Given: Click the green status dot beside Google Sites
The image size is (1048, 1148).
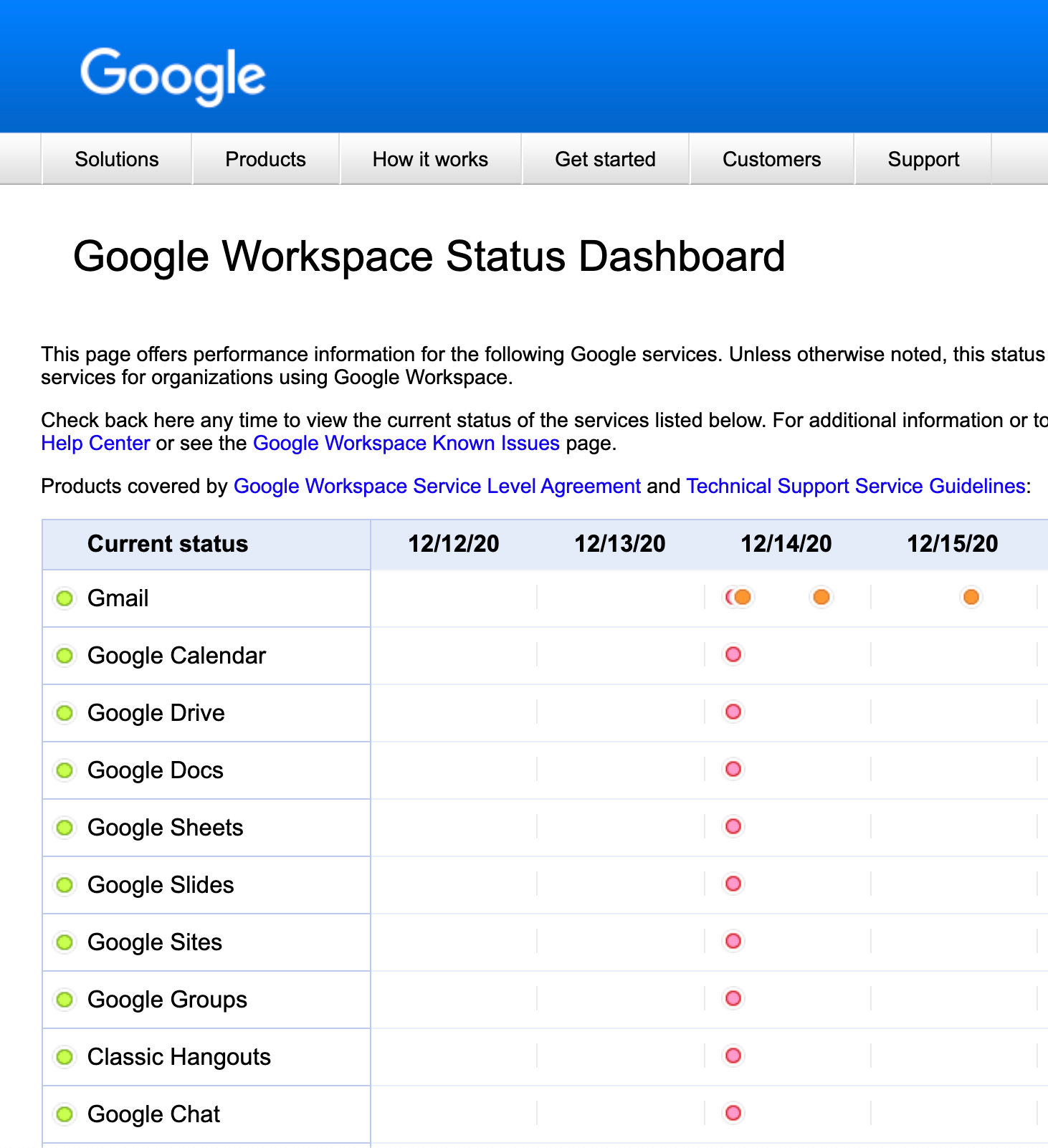Looking at the screenshot, I should pos(65,942).
